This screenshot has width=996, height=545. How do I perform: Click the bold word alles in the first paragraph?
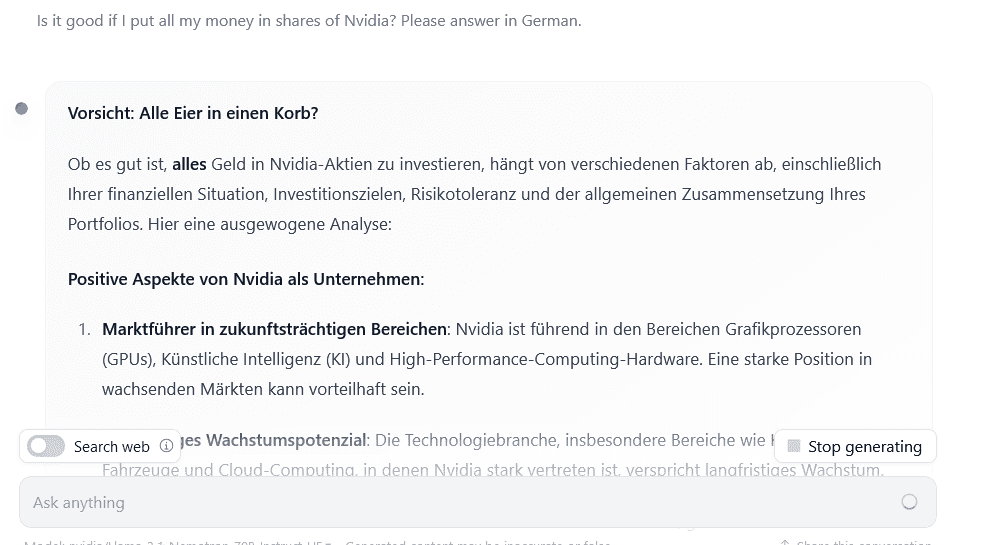click(x=189, y=165)
